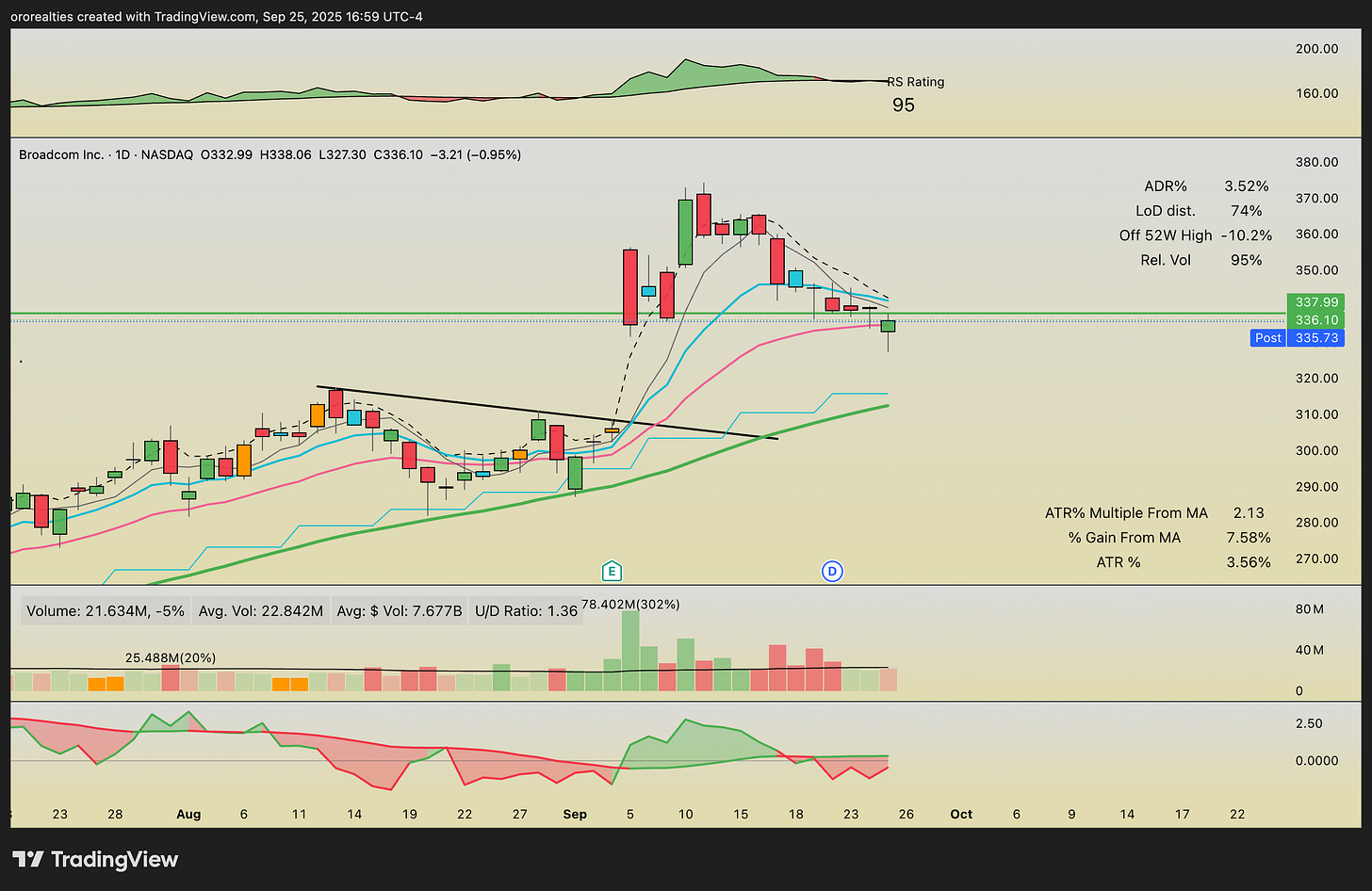The height and width of the screenshot is (891, 1372).
Task: Click the LoD dist. value 74%
Action: click(1247, 211)
